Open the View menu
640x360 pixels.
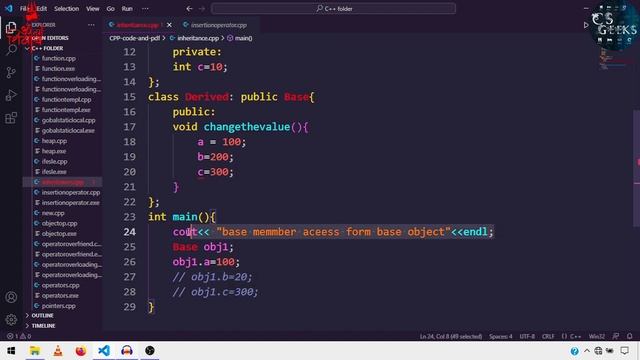tap(93, 9)
